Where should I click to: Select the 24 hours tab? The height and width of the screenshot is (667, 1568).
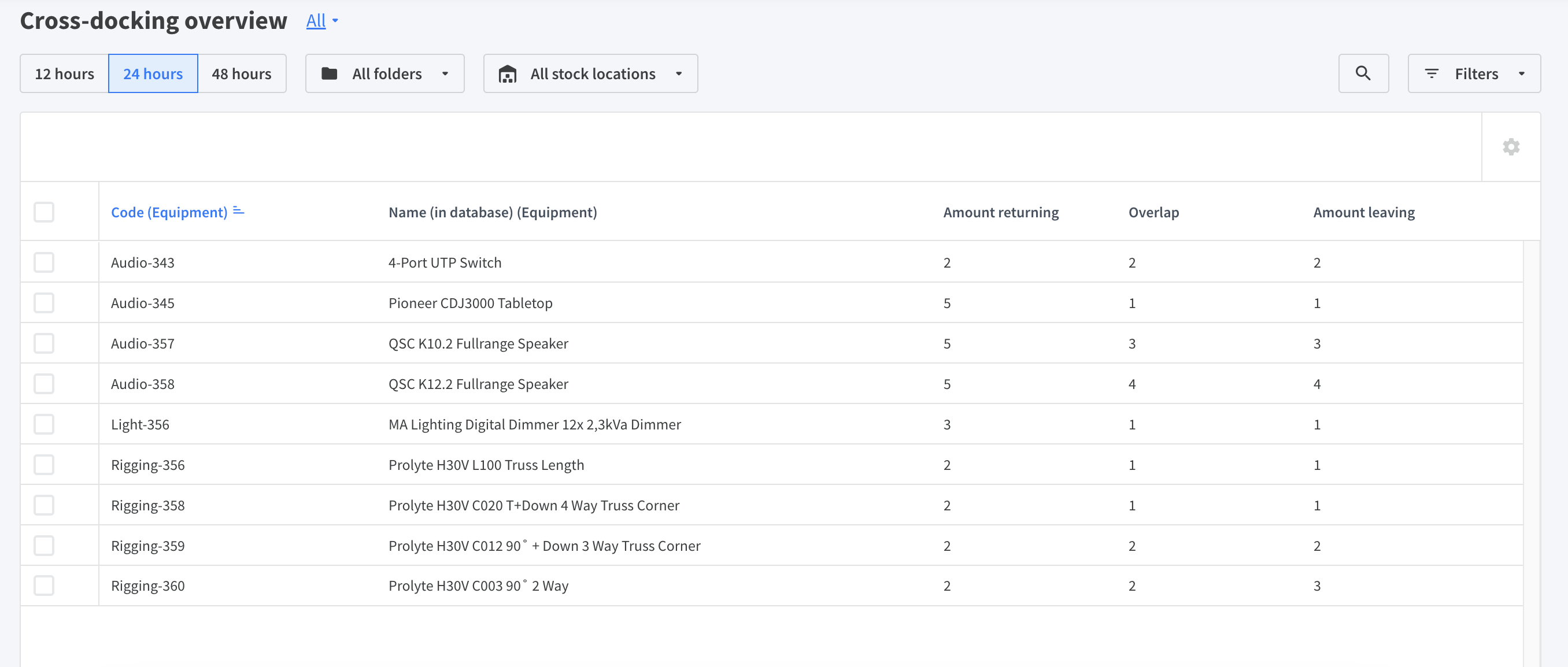coord(153,73)
